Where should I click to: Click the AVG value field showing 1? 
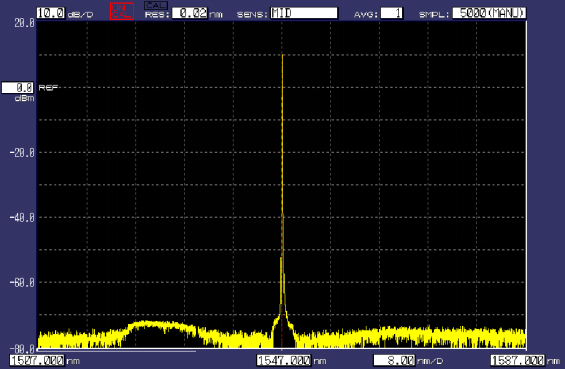392,13
